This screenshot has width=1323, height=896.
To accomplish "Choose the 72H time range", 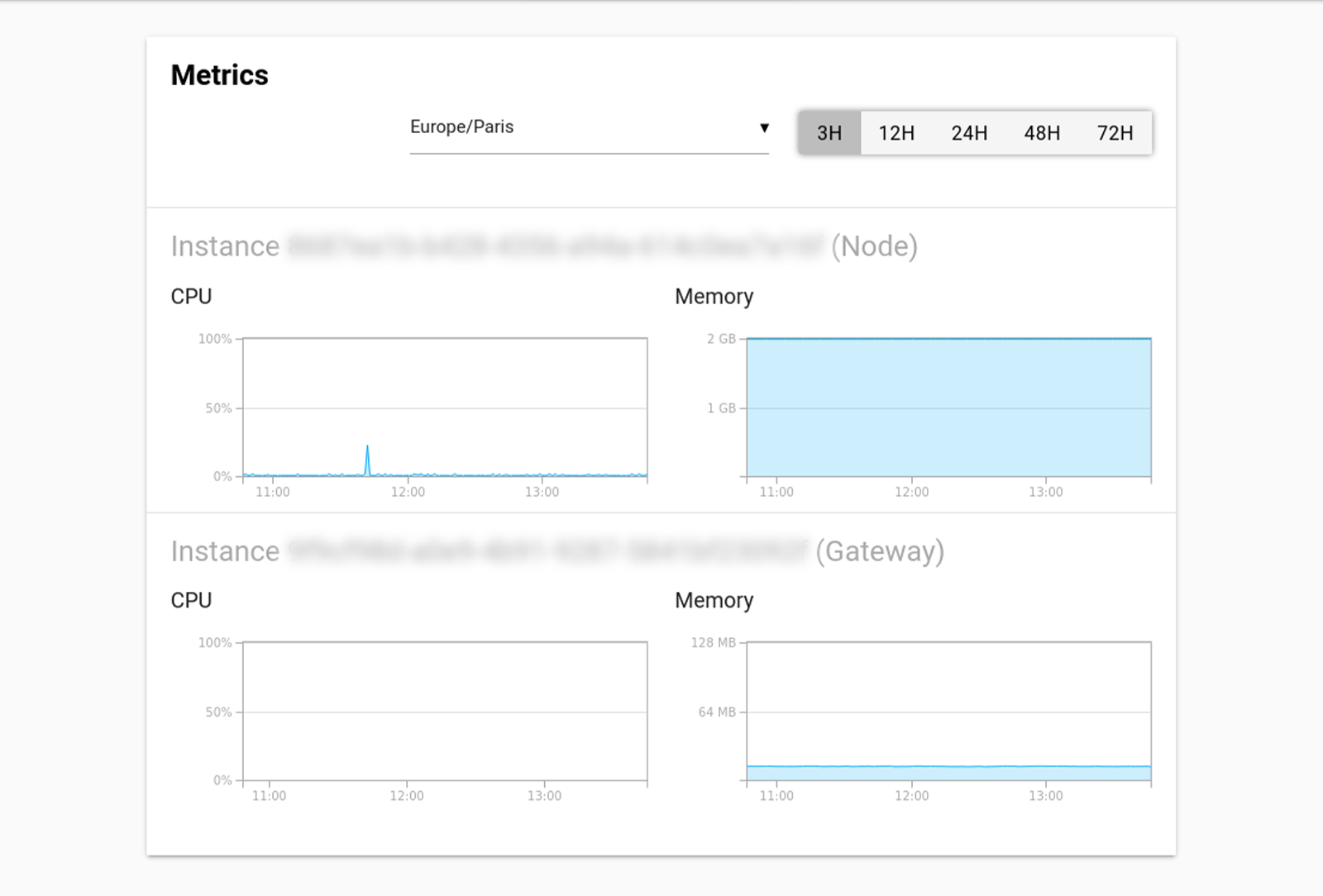I will (x=1115, y=133).
